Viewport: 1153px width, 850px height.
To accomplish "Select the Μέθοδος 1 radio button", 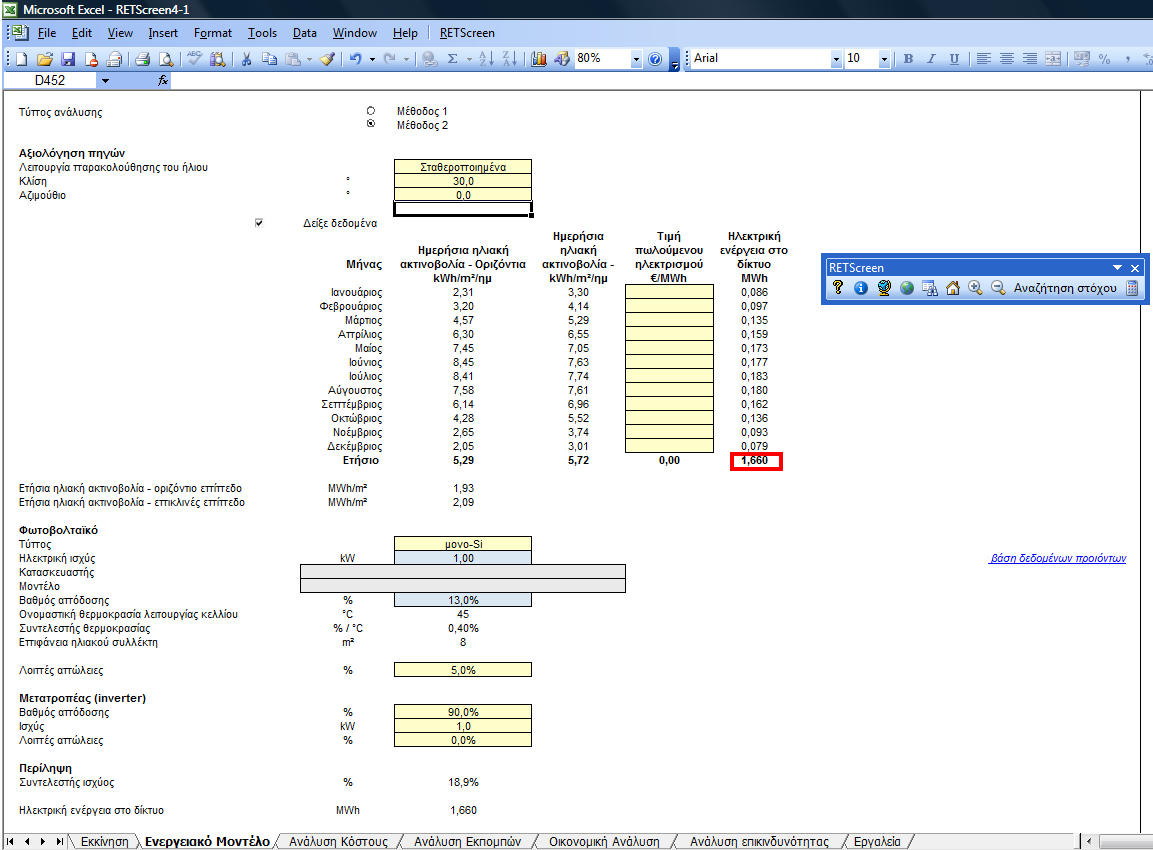I will tap(371, 111).
